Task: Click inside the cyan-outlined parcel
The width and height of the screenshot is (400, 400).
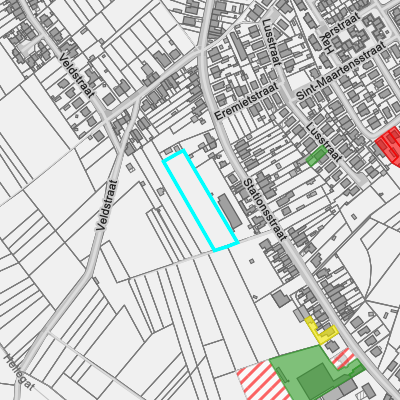Action: (201, 201)
